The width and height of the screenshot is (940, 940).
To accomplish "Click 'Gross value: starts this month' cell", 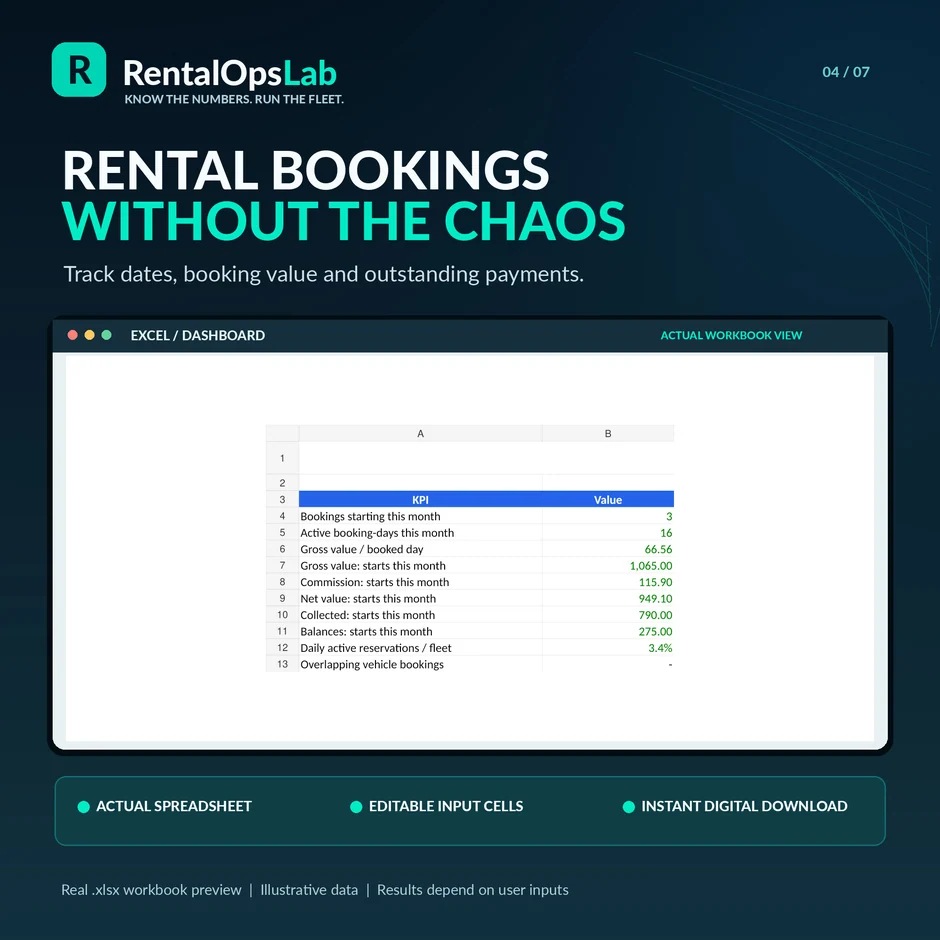I will [420, 566].
